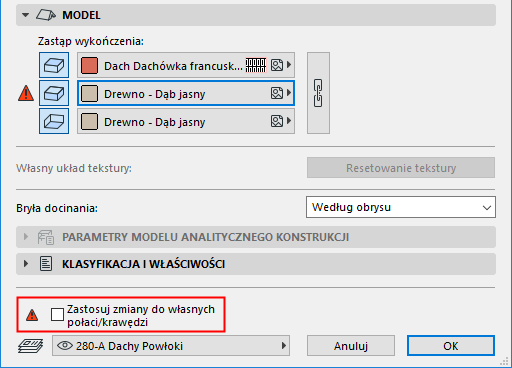Click the eye icon in layer selector
The height and width of the screenshot is (368, 512).
coord(65,346)
